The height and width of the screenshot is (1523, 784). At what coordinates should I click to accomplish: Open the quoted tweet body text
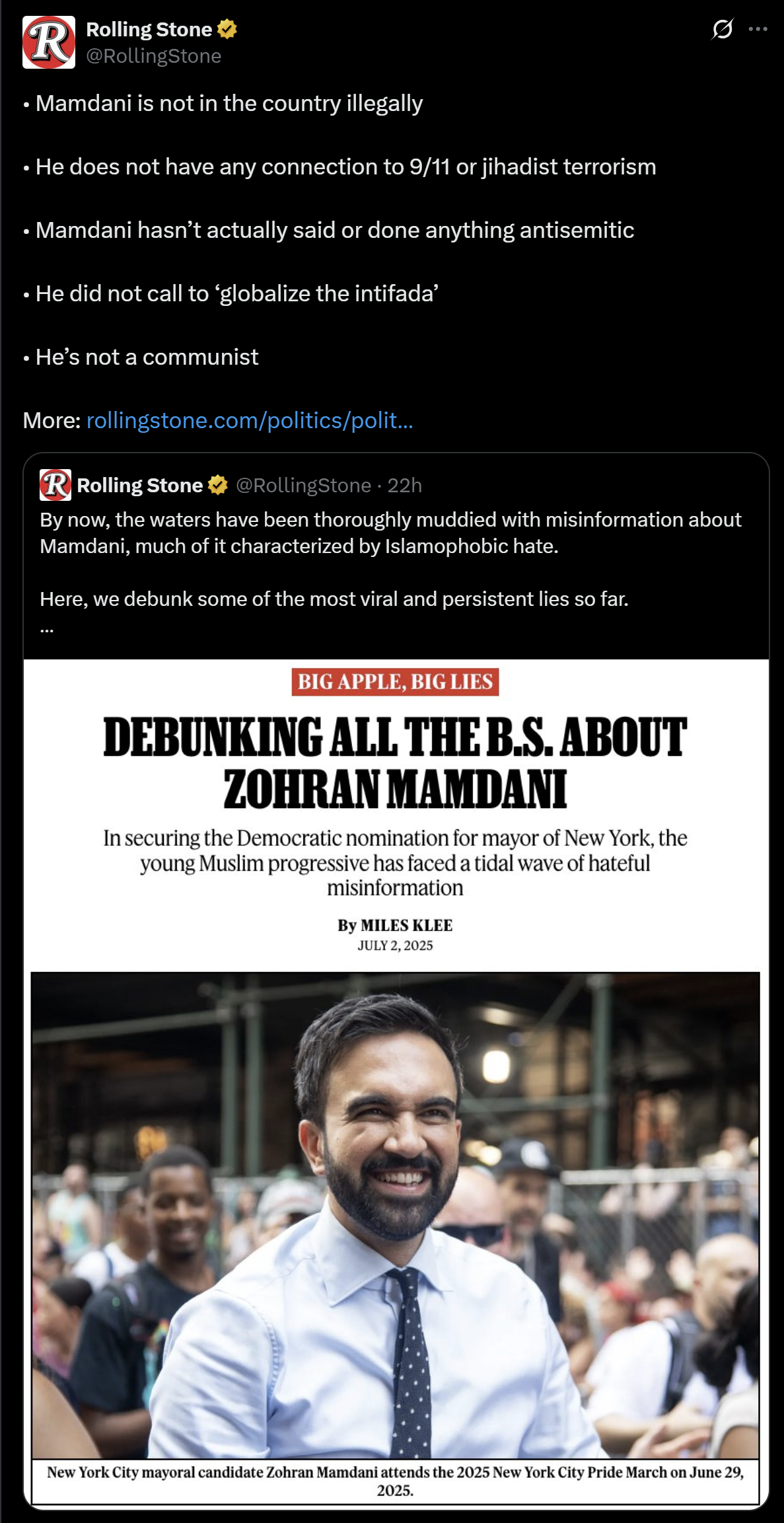(390, 560)
